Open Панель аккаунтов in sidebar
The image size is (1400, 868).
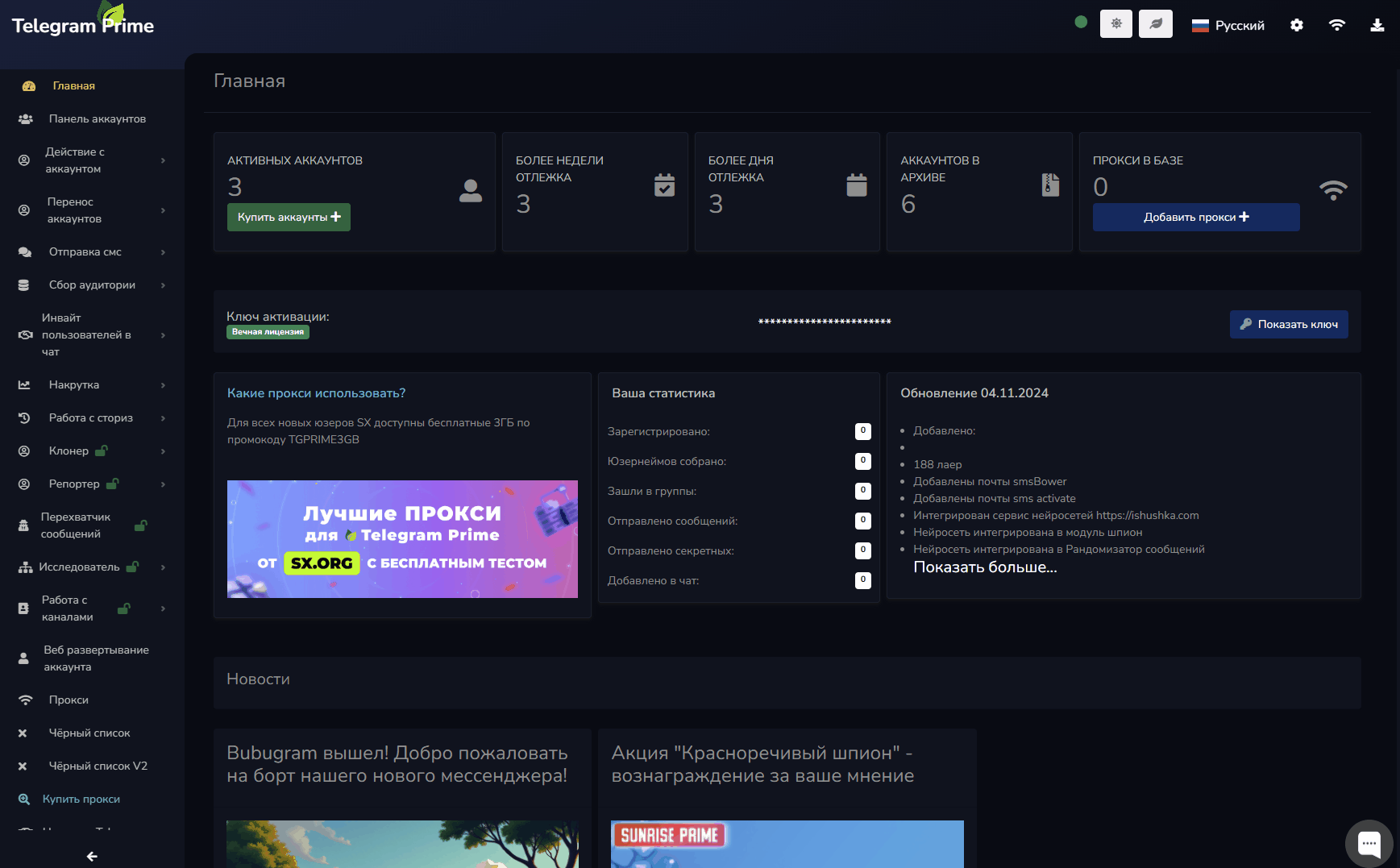click(97, 118)
